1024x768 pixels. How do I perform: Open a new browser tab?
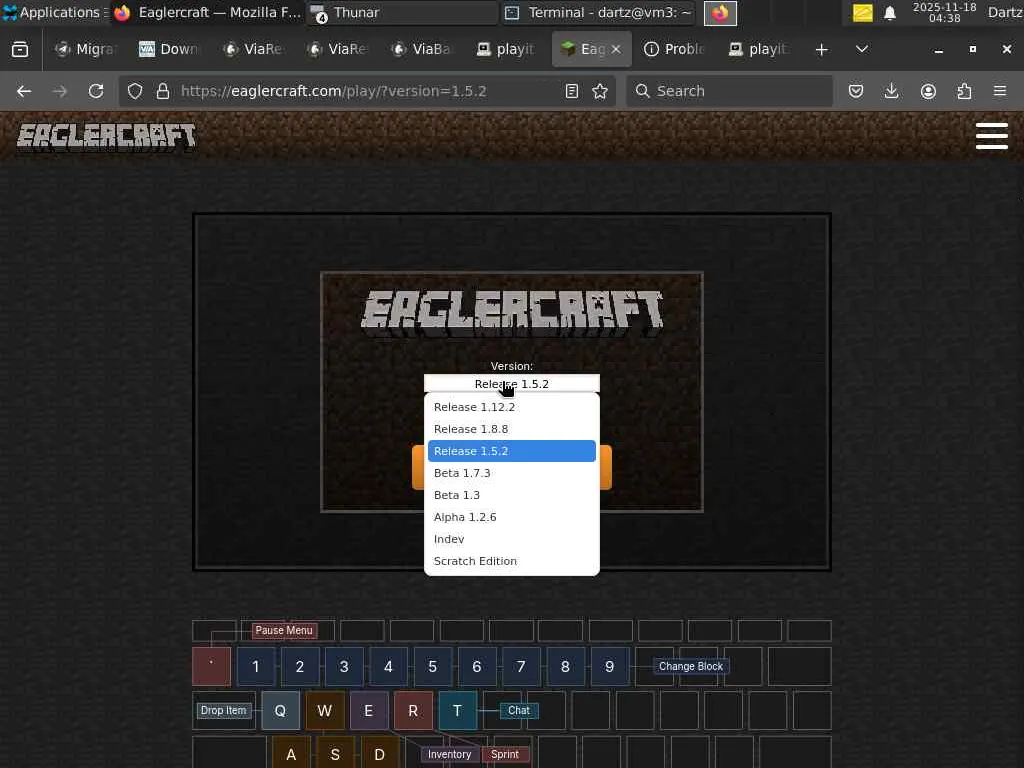pos(822,49)
